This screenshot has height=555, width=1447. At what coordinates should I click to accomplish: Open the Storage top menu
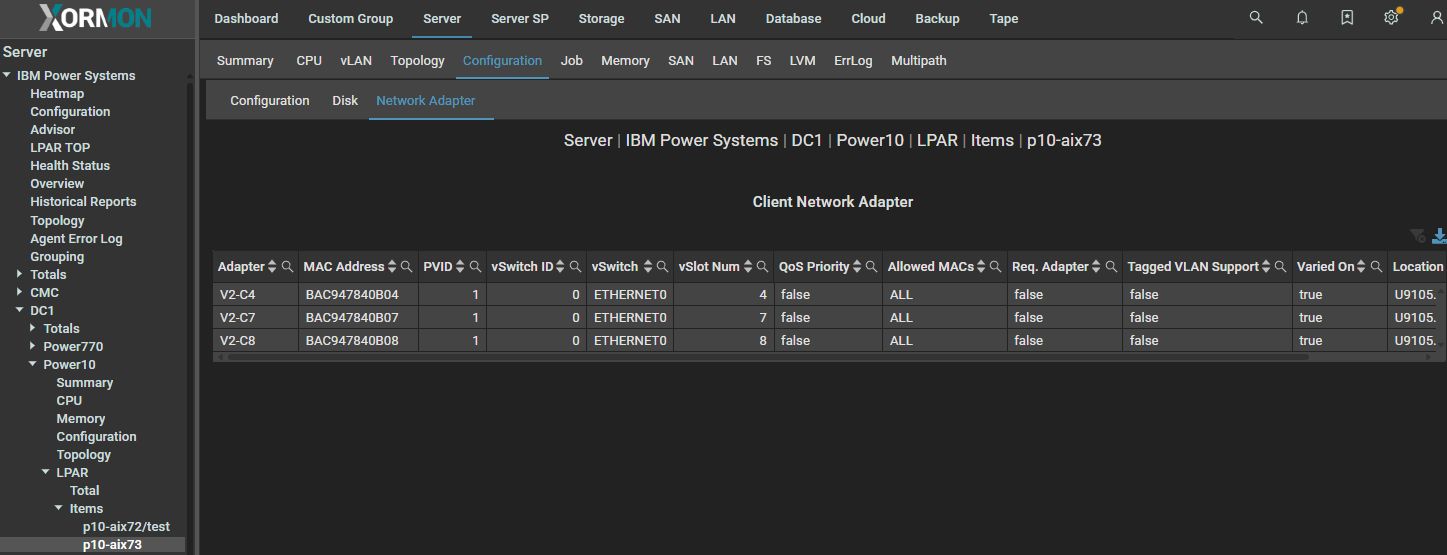pyautogui.click(x=601, y=18)
